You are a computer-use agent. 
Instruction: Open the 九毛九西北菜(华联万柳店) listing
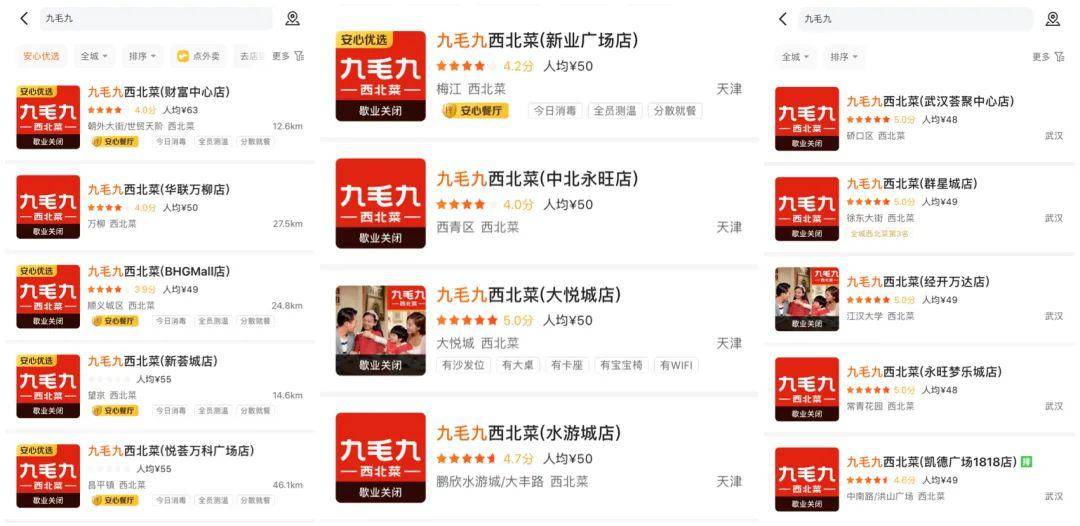pos(159,207)
